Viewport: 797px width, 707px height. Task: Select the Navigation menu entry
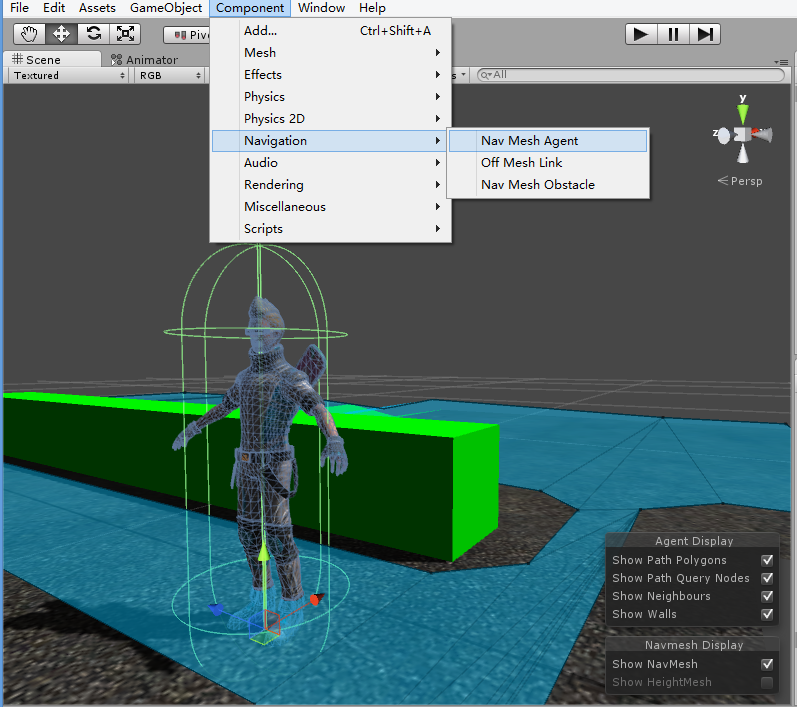(331, 141)
